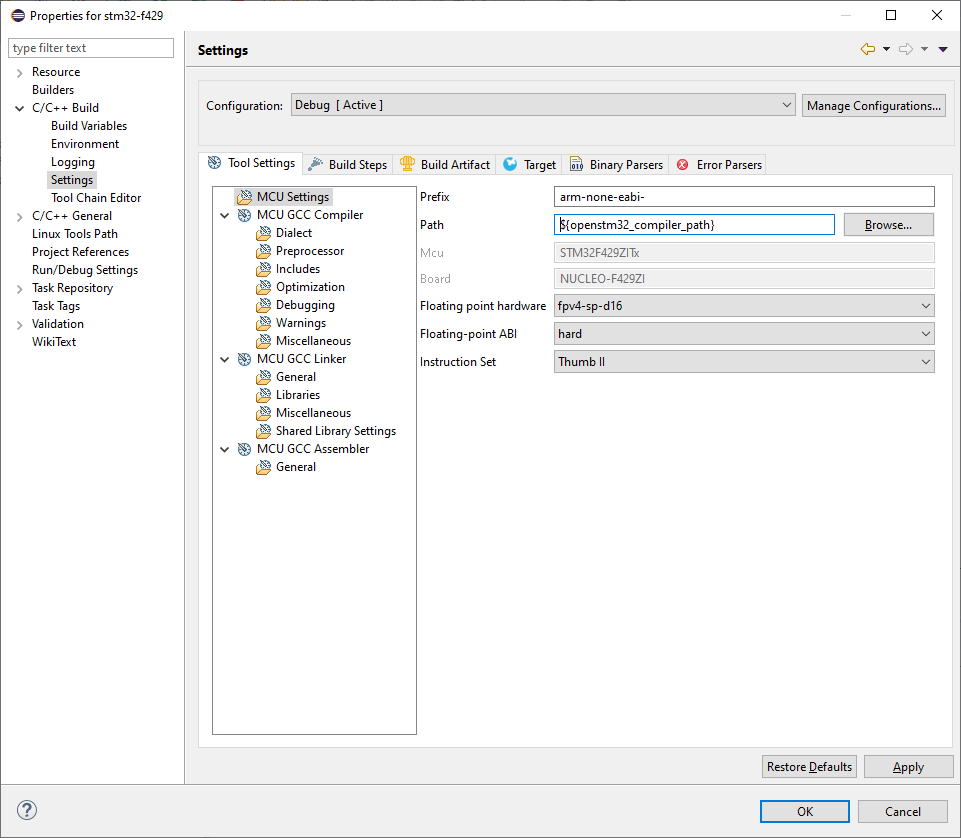Click Restore Defaults button
The image size is (961, 838).
tap(809, 767)
